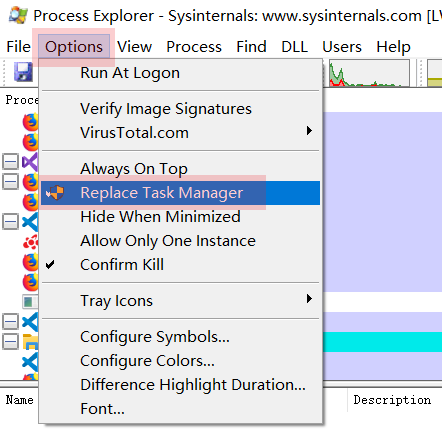442x429 pixels.
Task: Expand the Tray Icons submenu
Action: pyautogui.click(x=180, y=301)
